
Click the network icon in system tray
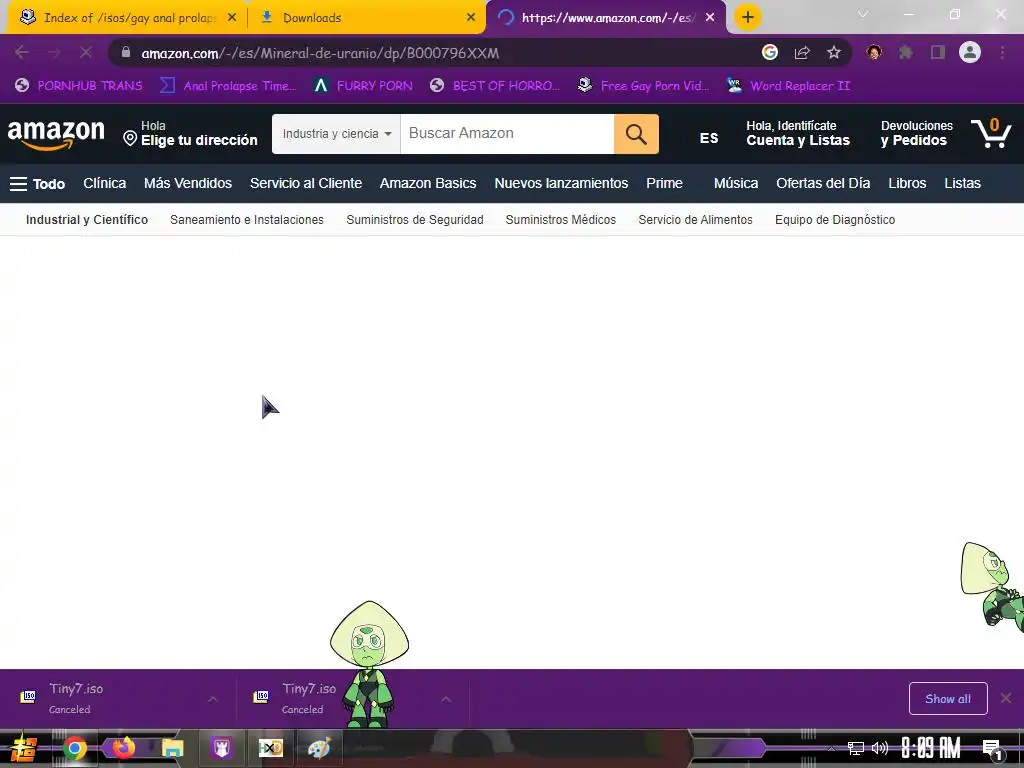pos(856,748)
